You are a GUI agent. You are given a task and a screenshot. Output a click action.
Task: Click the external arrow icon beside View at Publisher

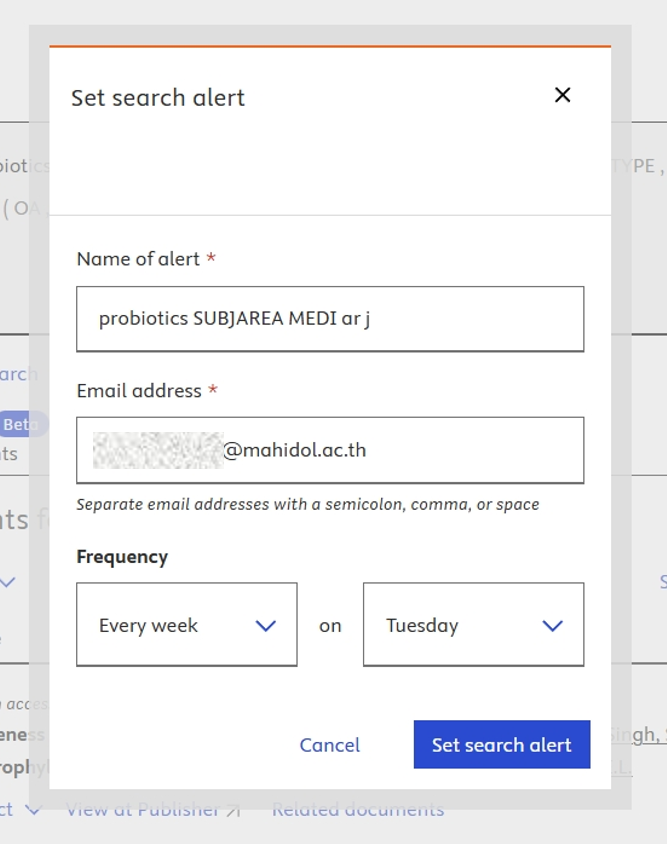[233, 811]
